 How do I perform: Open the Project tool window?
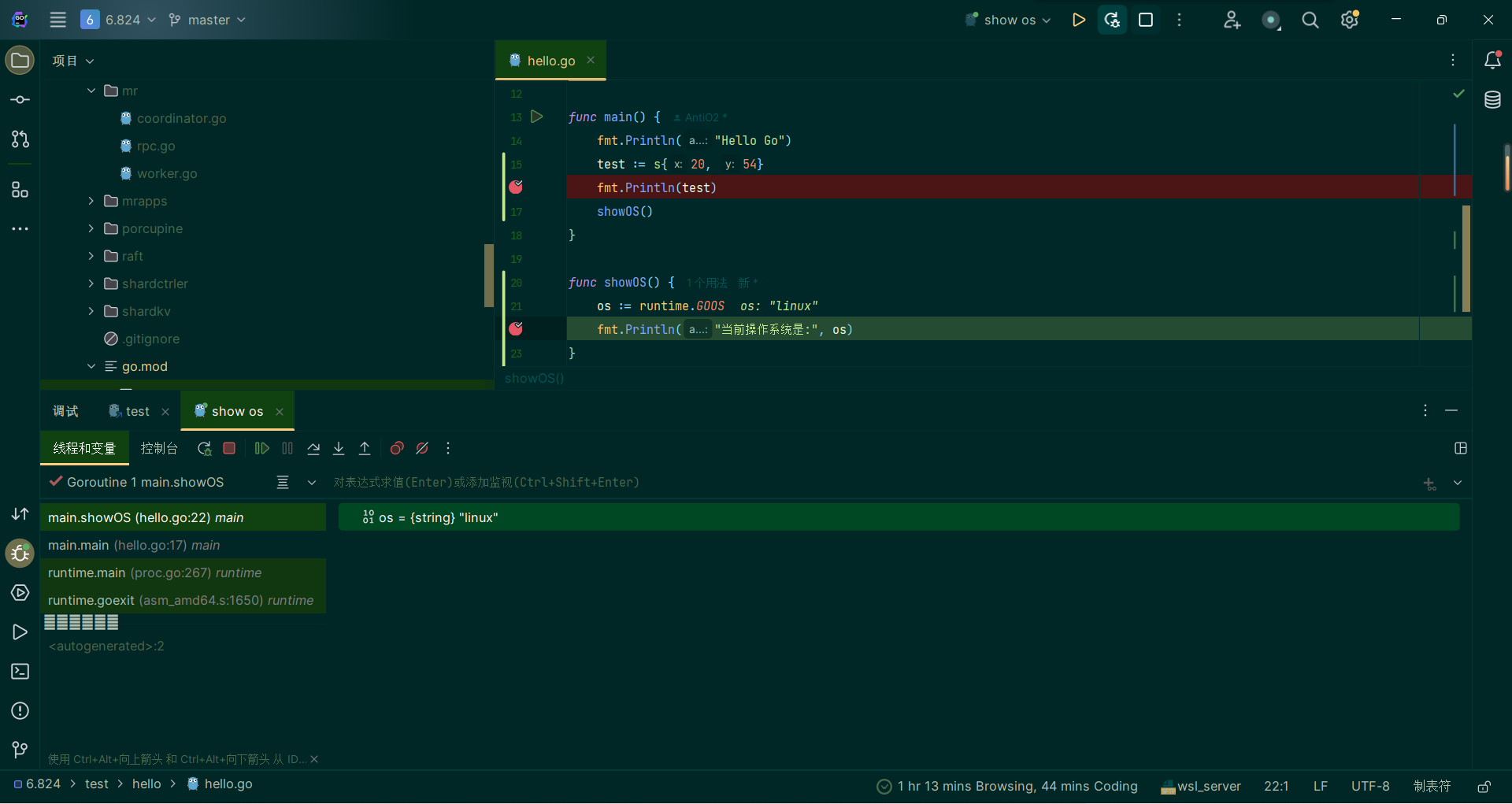coord(20,61)
